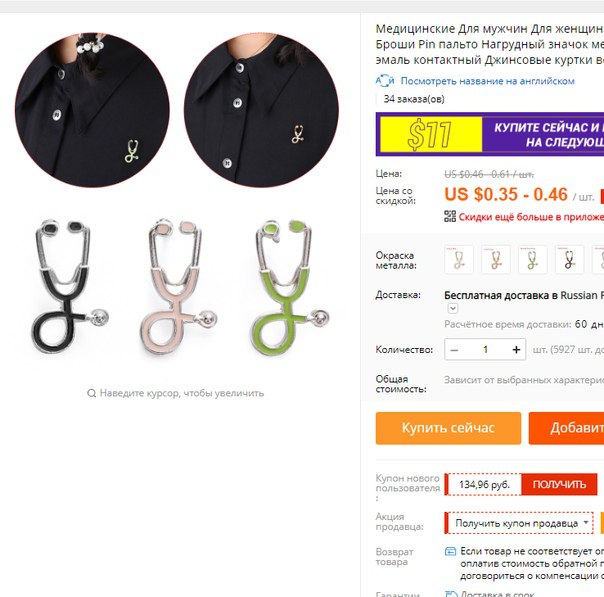Increase quantity with the plus button
Image resolution: width=604 pixels, height=597 pixels.
516,350
